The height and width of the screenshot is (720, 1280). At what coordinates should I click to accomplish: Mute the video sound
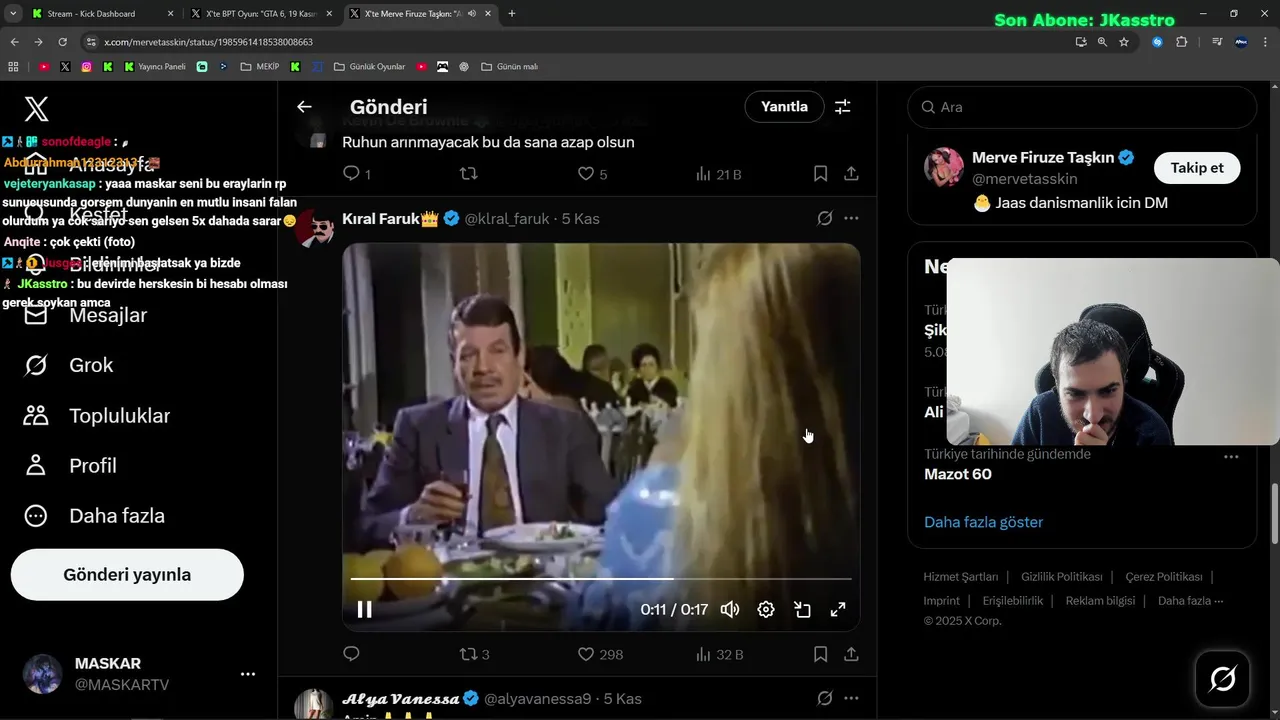tap(730, 609)
